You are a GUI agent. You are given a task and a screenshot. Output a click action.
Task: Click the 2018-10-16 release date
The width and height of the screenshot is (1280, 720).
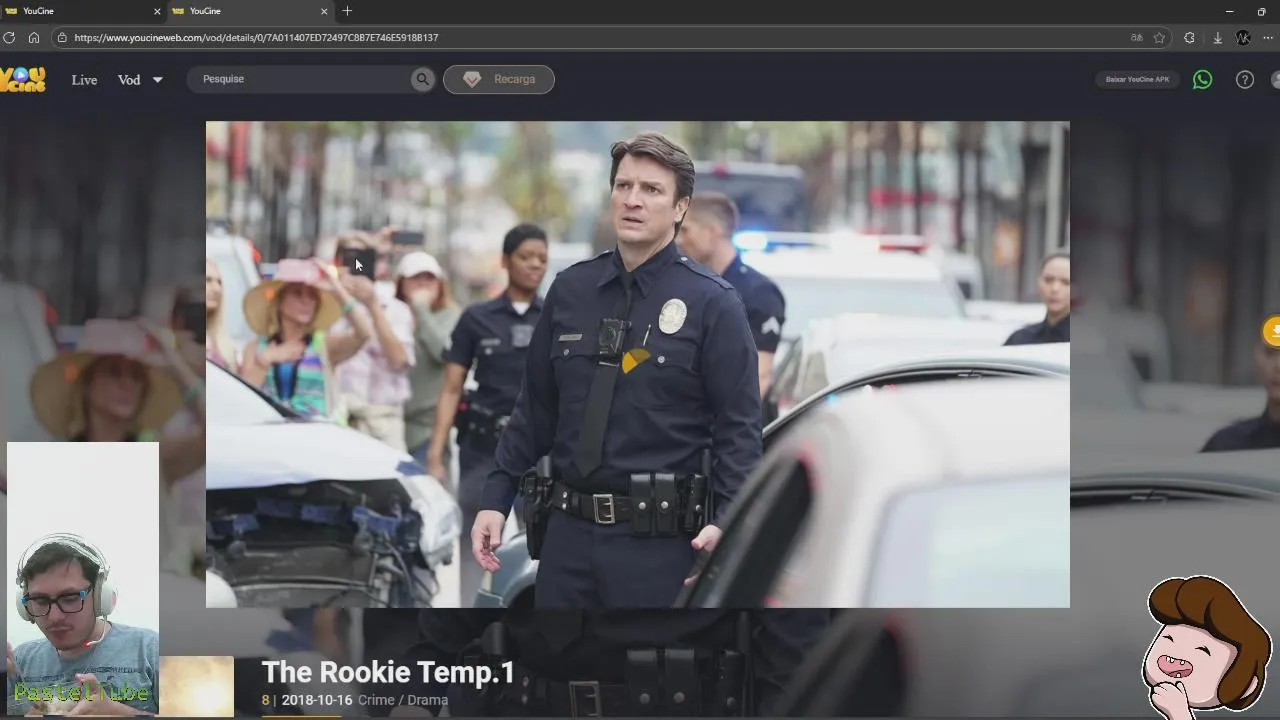pyautogui.click(x=317, y=700)
